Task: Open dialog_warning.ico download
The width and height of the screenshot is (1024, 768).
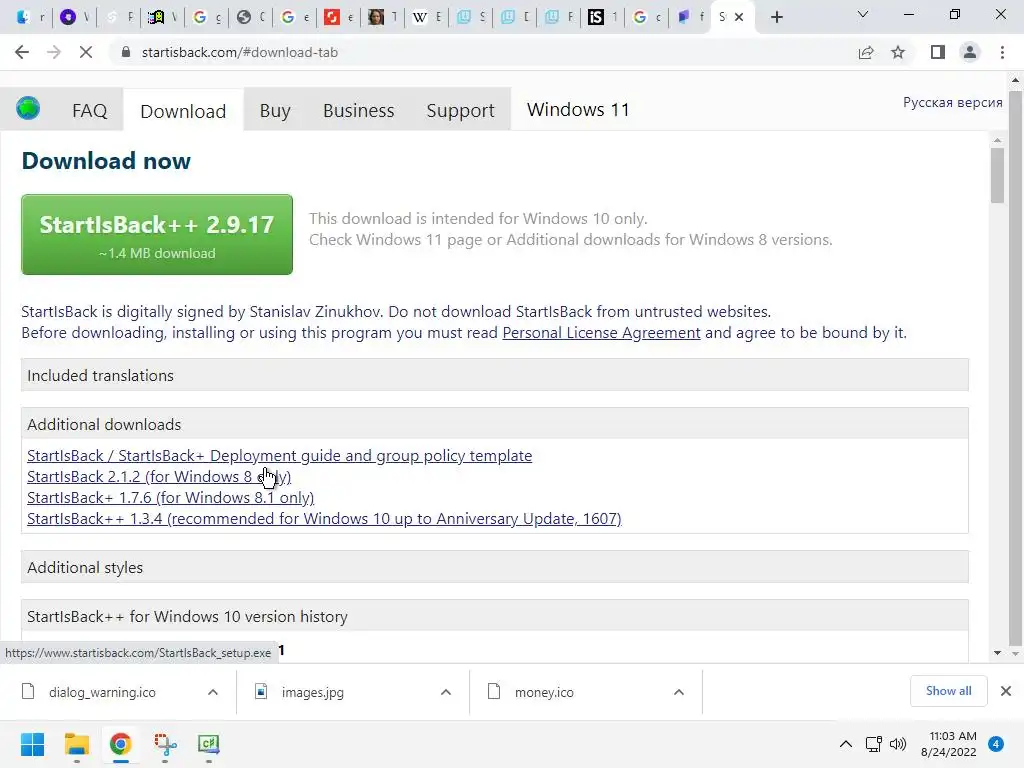Action: point(103,692)
